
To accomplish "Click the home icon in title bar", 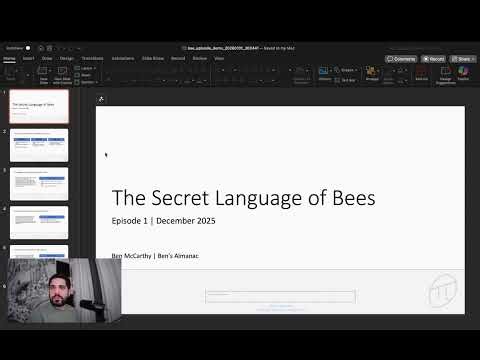I will (x=41, y=48).
